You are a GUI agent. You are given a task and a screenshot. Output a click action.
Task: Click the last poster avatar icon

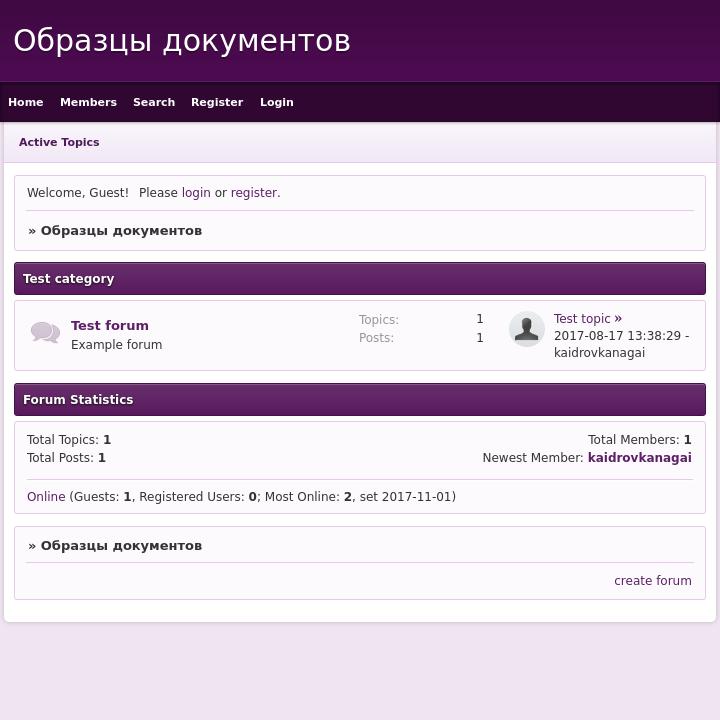[526, 329]
